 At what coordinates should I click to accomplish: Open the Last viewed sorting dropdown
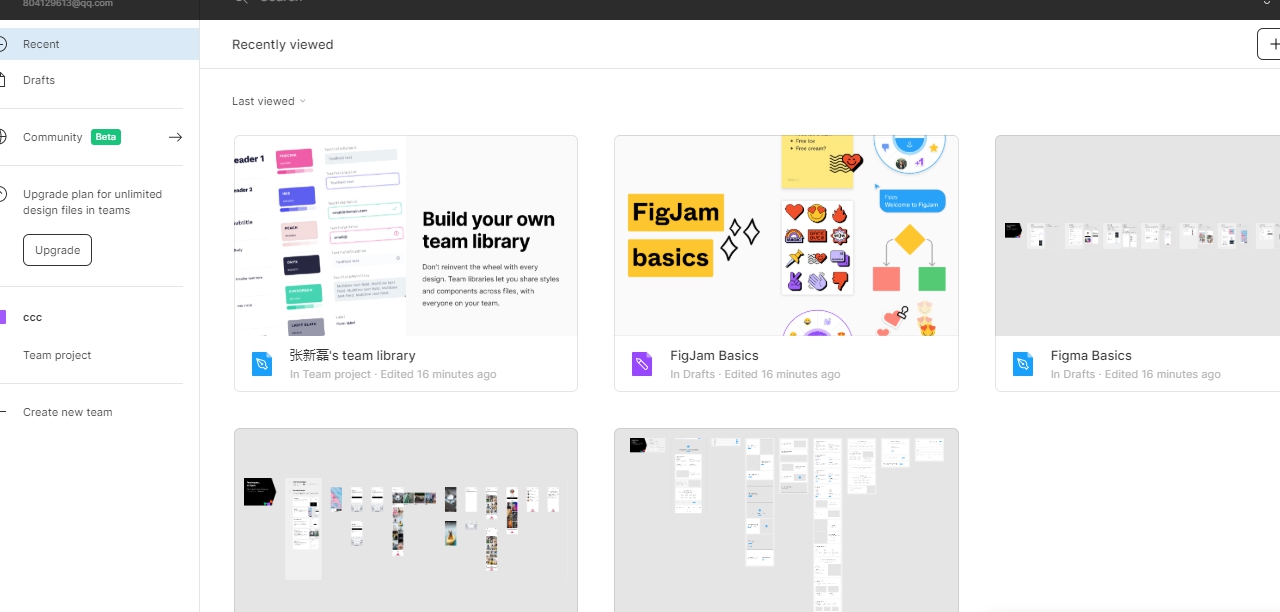point(268,101)
